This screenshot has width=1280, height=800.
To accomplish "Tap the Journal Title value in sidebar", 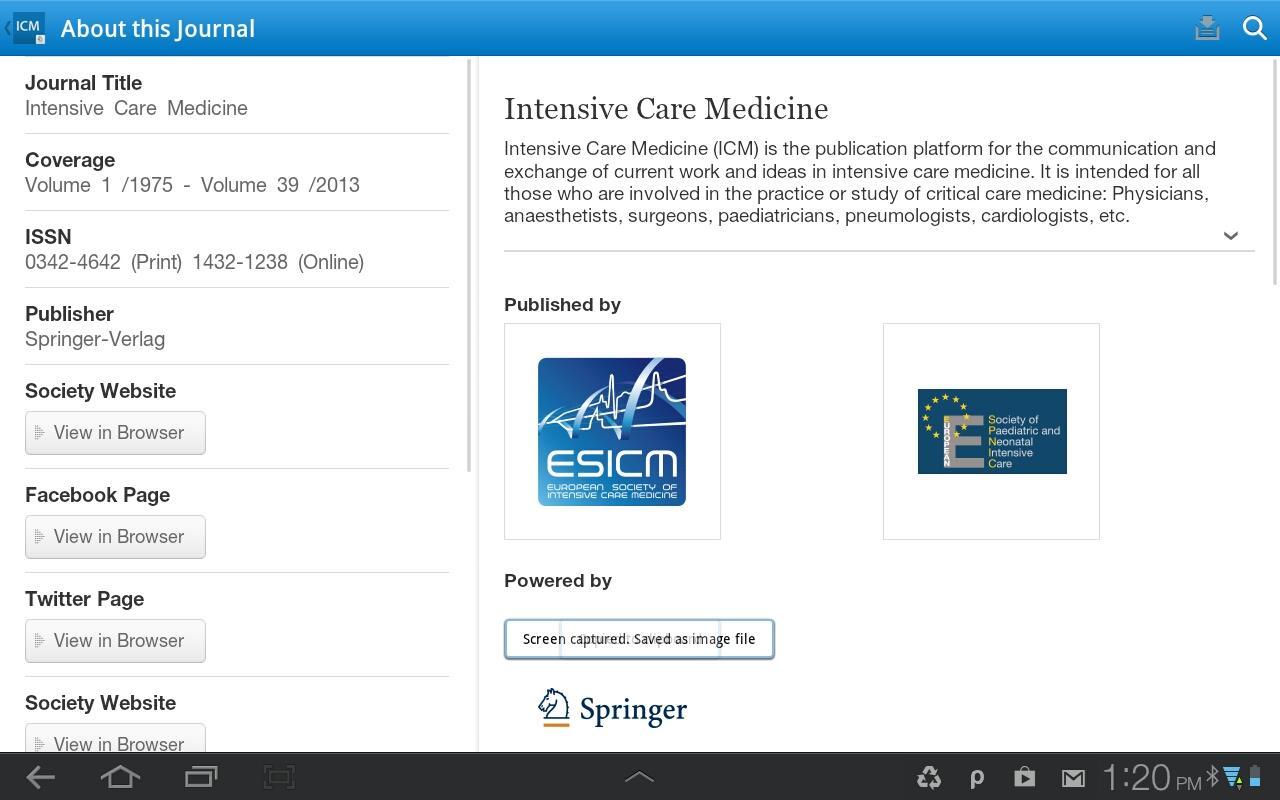I will (x=136, y=108).
